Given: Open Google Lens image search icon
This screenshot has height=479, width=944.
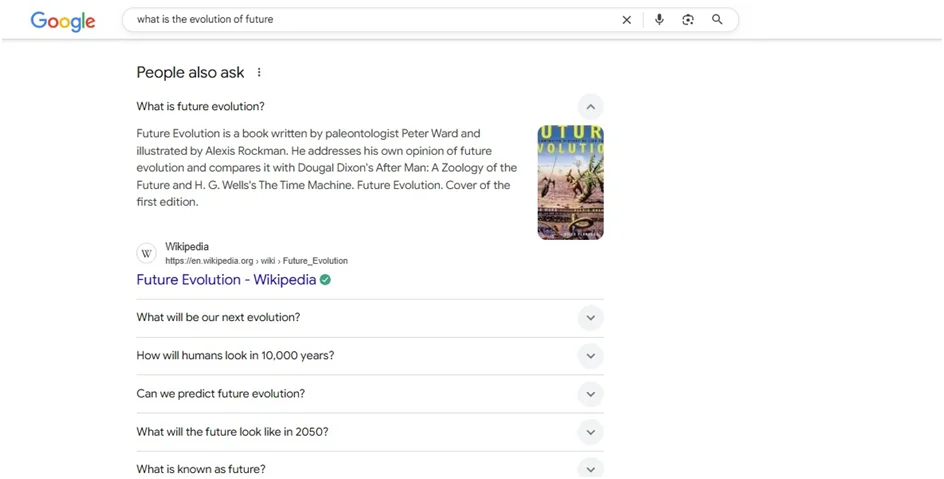Looking at the screenshot, I should (688, 20).
